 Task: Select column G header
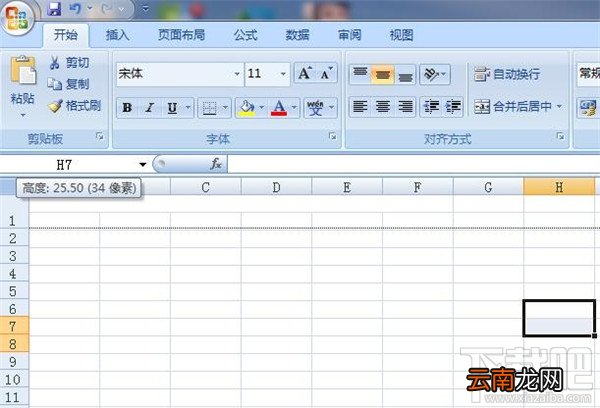click(x=488, y=188)
